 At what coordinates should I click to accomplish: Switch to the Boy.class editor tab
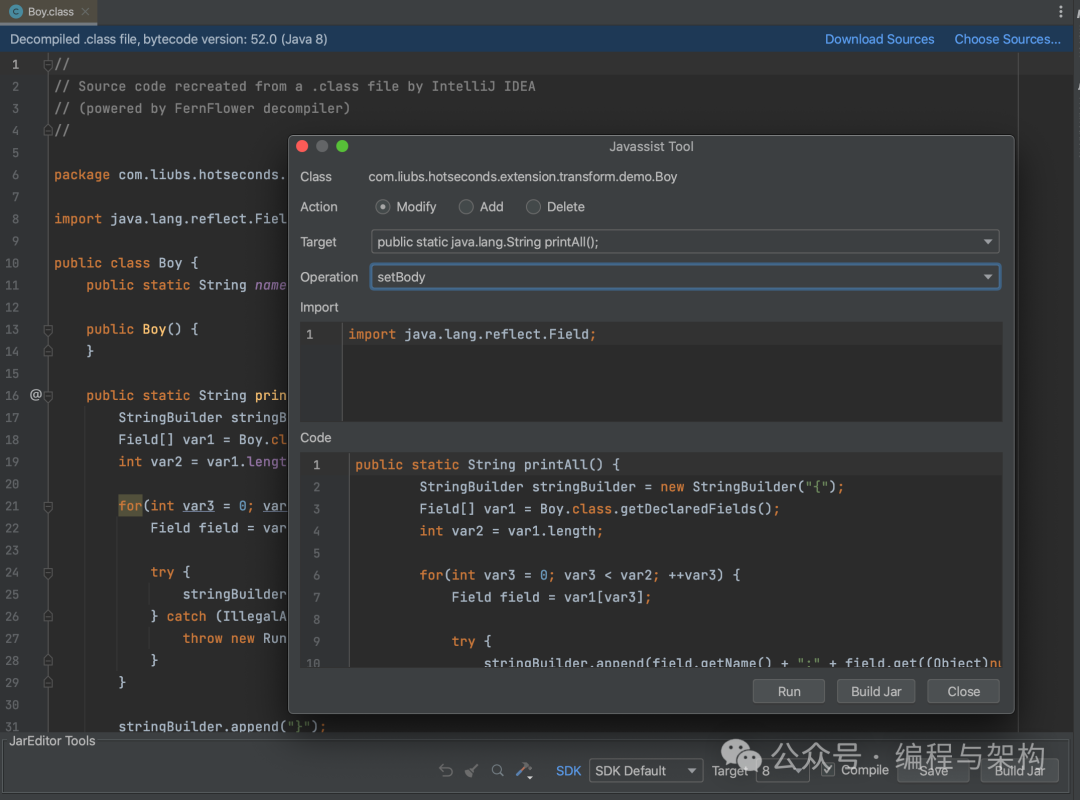click(x=49, y=12)
